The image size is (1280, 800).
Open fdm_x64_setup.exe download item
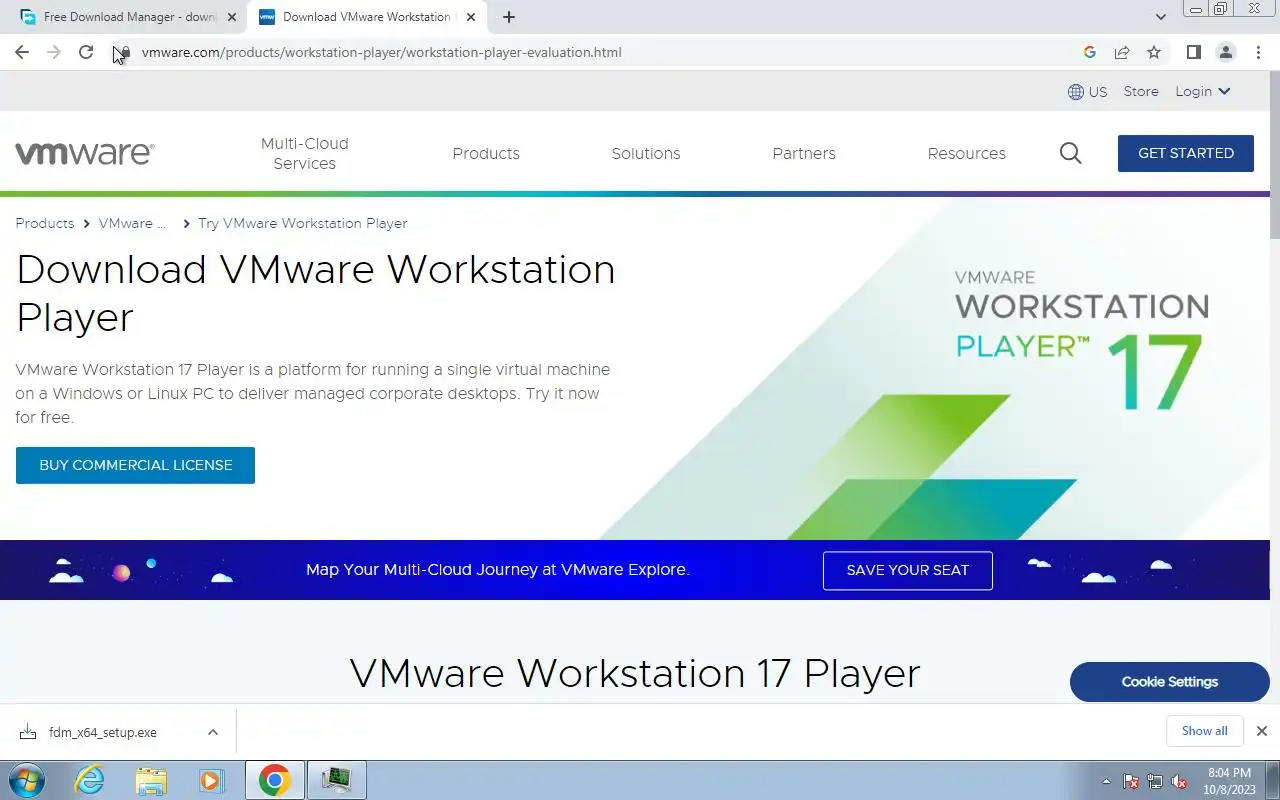[103, 732]
